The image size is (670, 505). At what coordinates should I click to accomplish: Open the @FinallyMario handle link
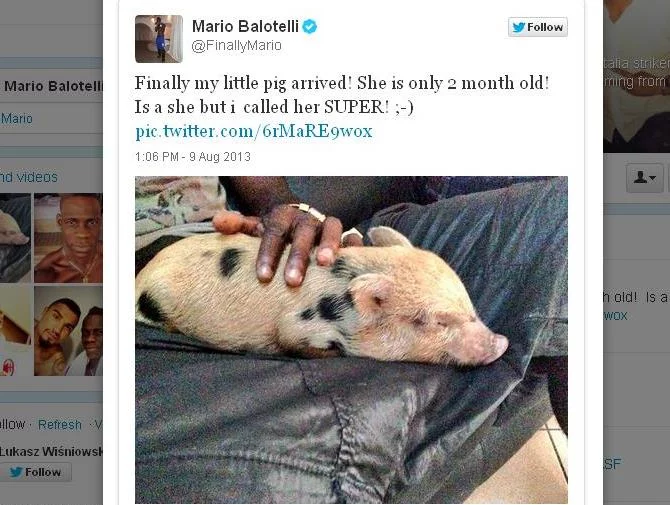236,45
